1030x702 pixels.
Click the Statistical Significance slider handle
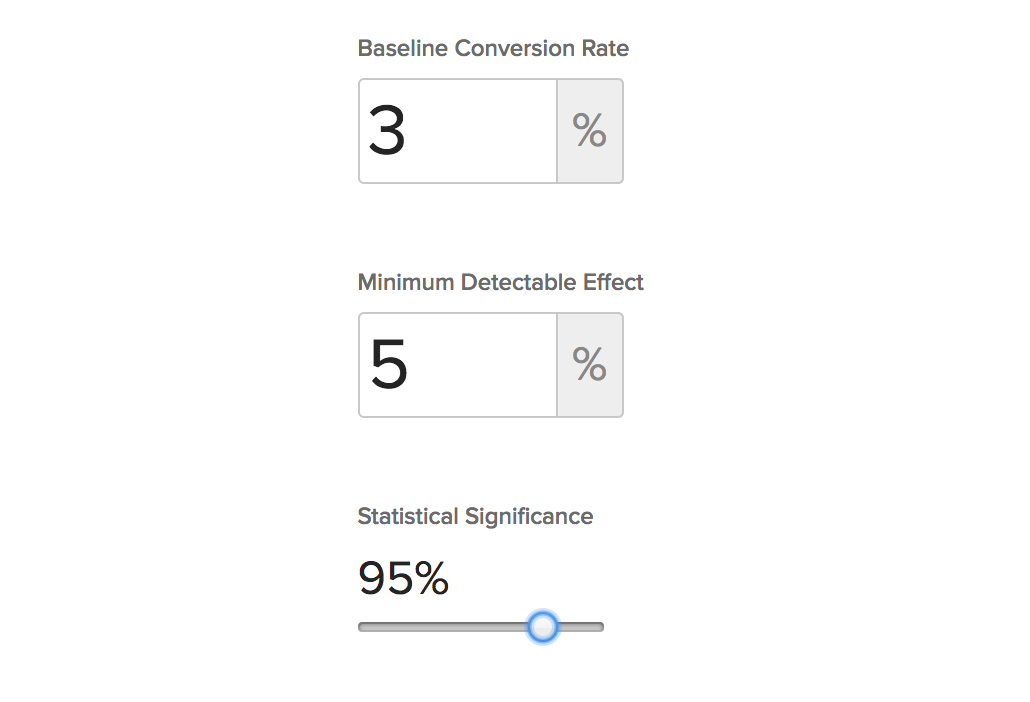[x=542, y=627]
